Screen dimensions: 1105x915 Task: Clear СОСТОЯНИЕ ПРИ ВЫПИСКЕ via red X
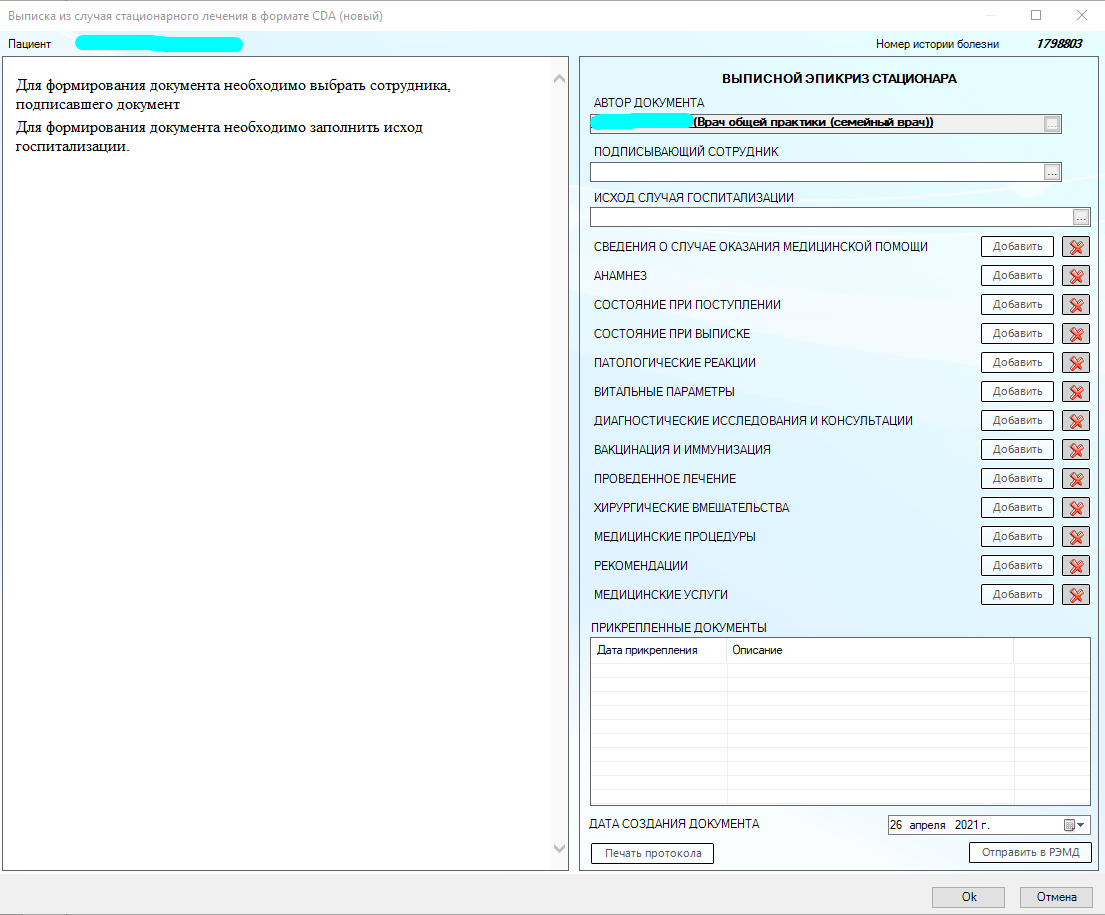coord(1075,333)
